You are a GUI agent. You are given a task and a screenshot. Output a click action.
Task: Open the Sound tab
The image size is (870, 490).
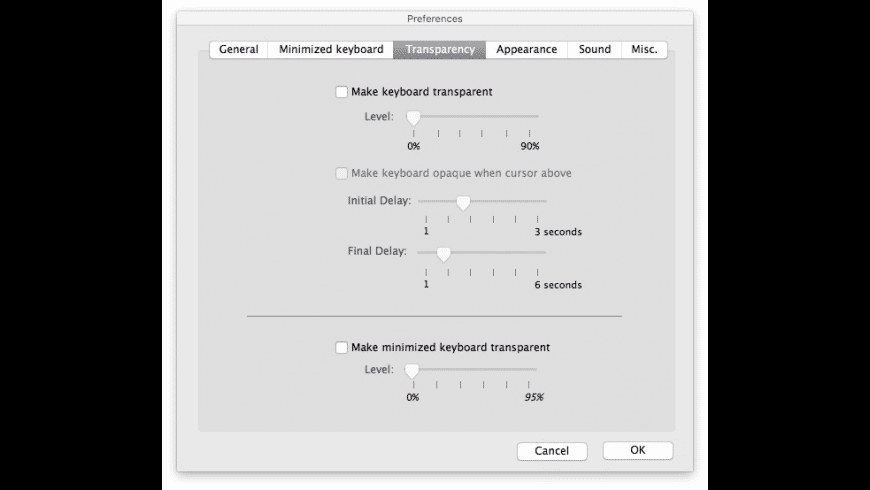pos(594,50)
